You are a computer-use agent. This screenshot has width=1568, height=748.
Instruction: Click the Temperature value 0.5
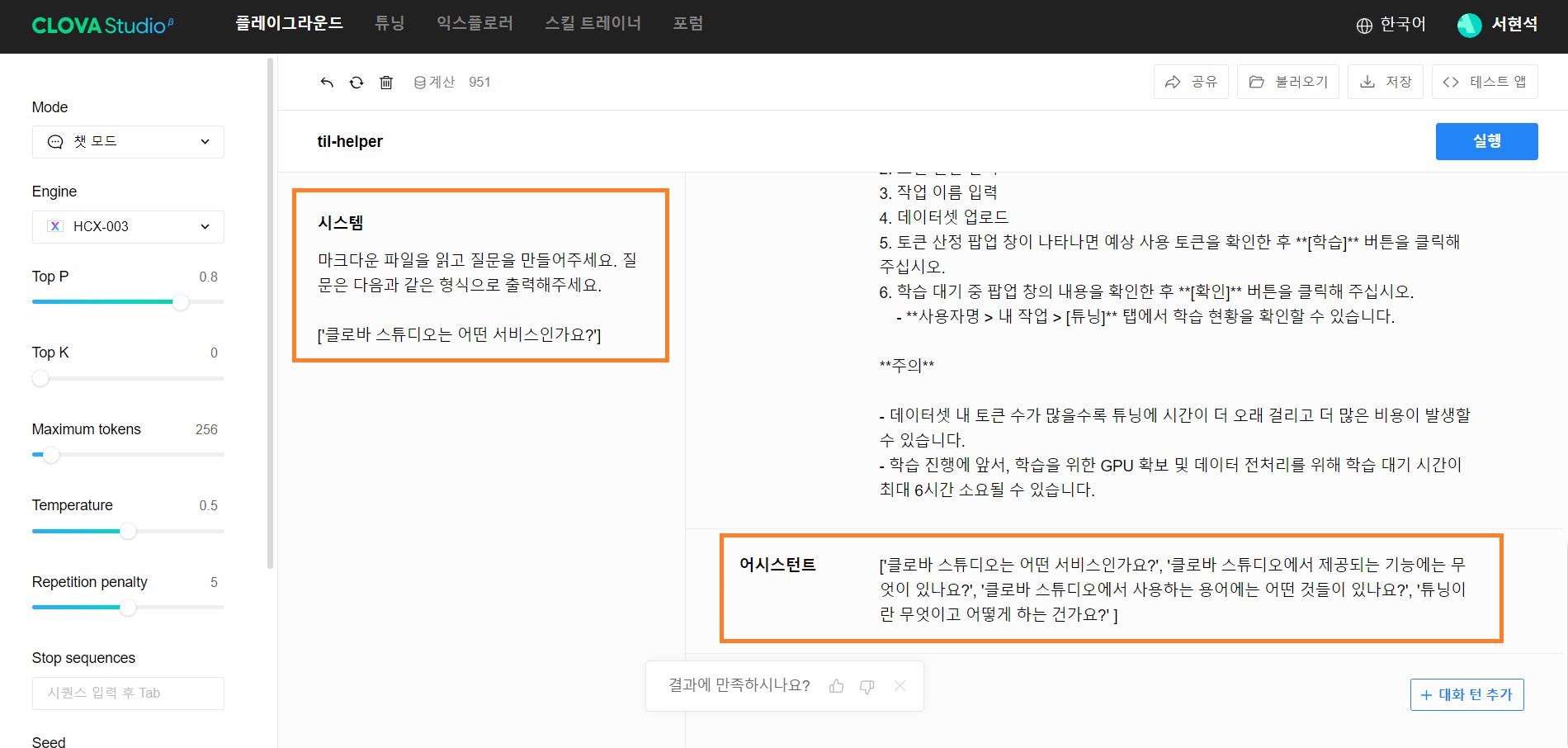click(208, 506)
